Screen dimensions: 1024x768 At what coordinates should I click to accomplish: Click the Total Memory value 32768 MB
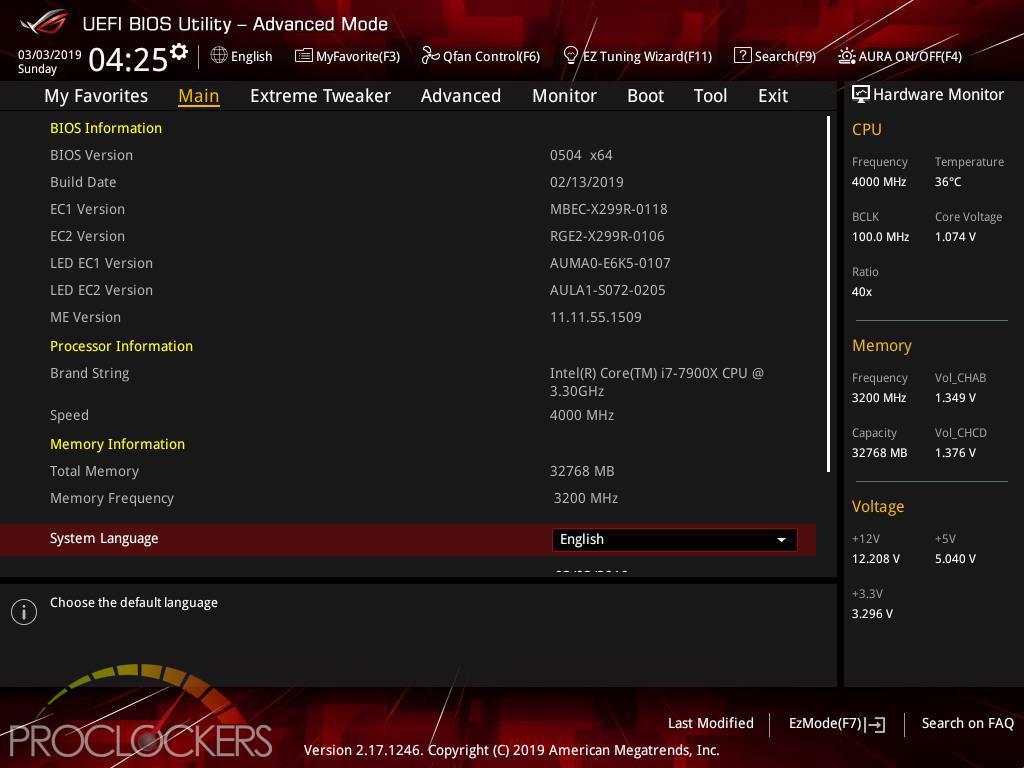[582, 471]
